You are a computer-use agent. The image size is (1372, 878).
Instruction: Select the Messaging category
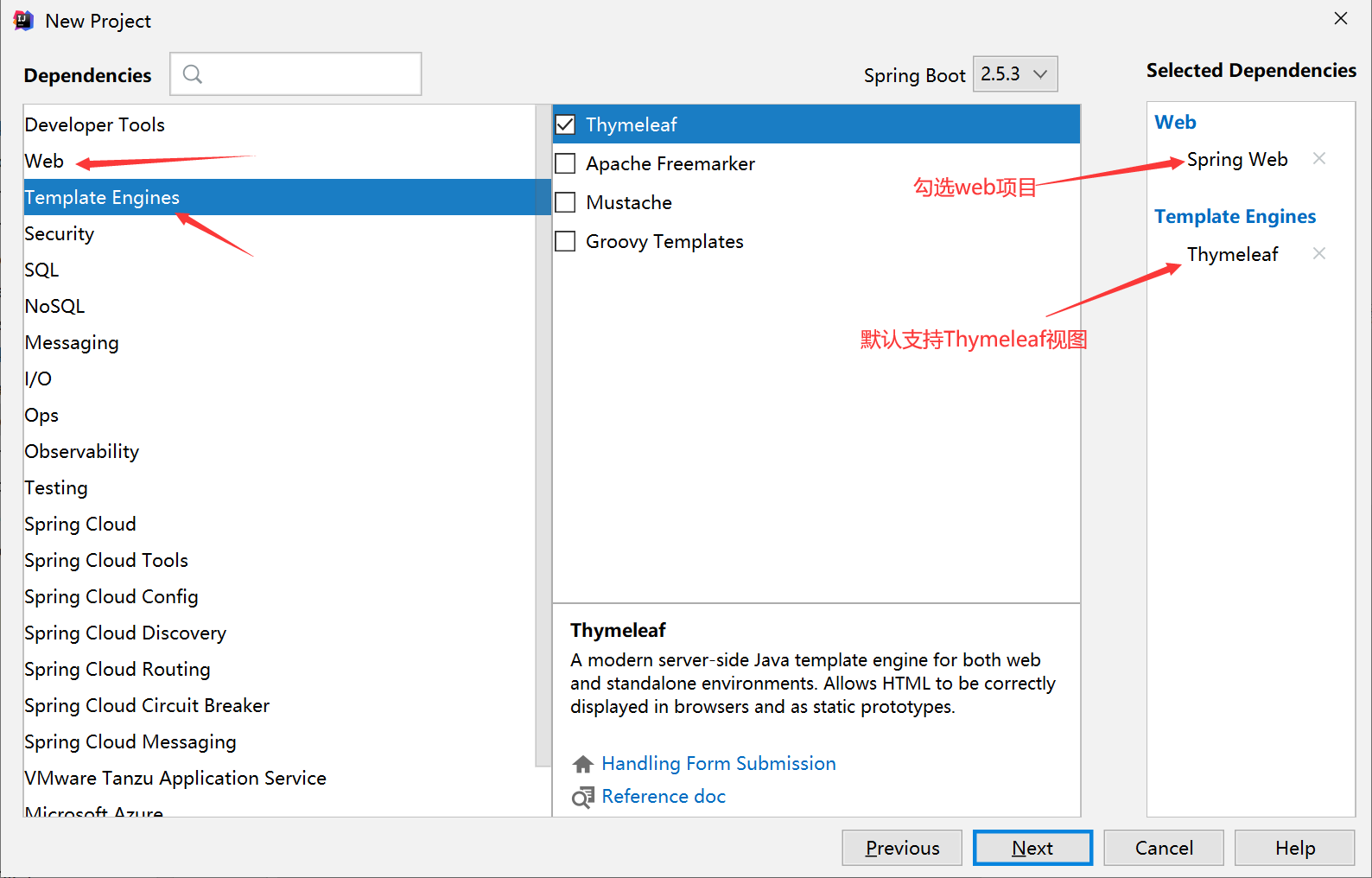pyautogui.click(x=280, y=342)
